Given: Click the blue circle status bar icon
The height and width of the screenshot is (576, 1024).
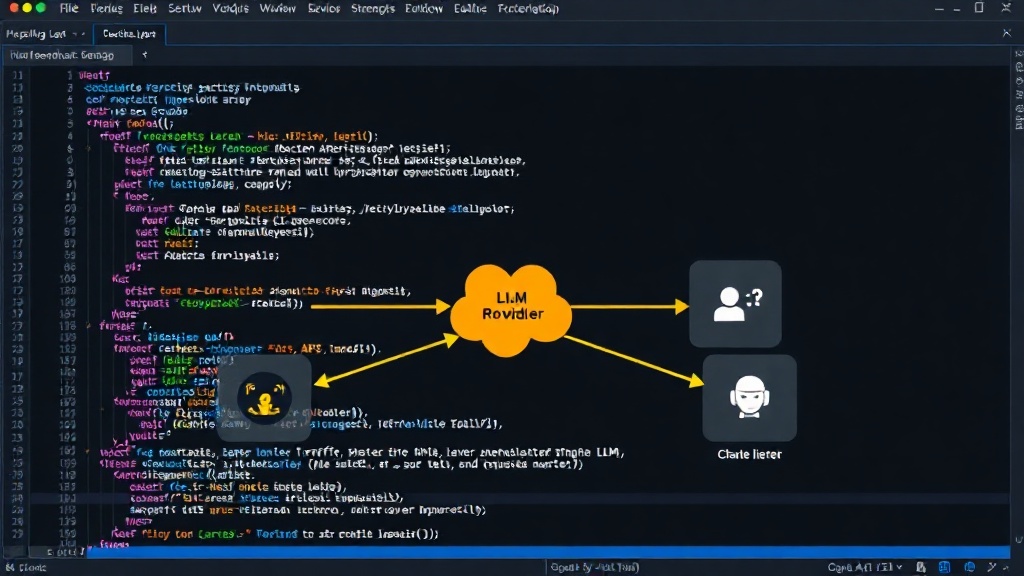Looking at the screenshot, I should coord(970,567).
